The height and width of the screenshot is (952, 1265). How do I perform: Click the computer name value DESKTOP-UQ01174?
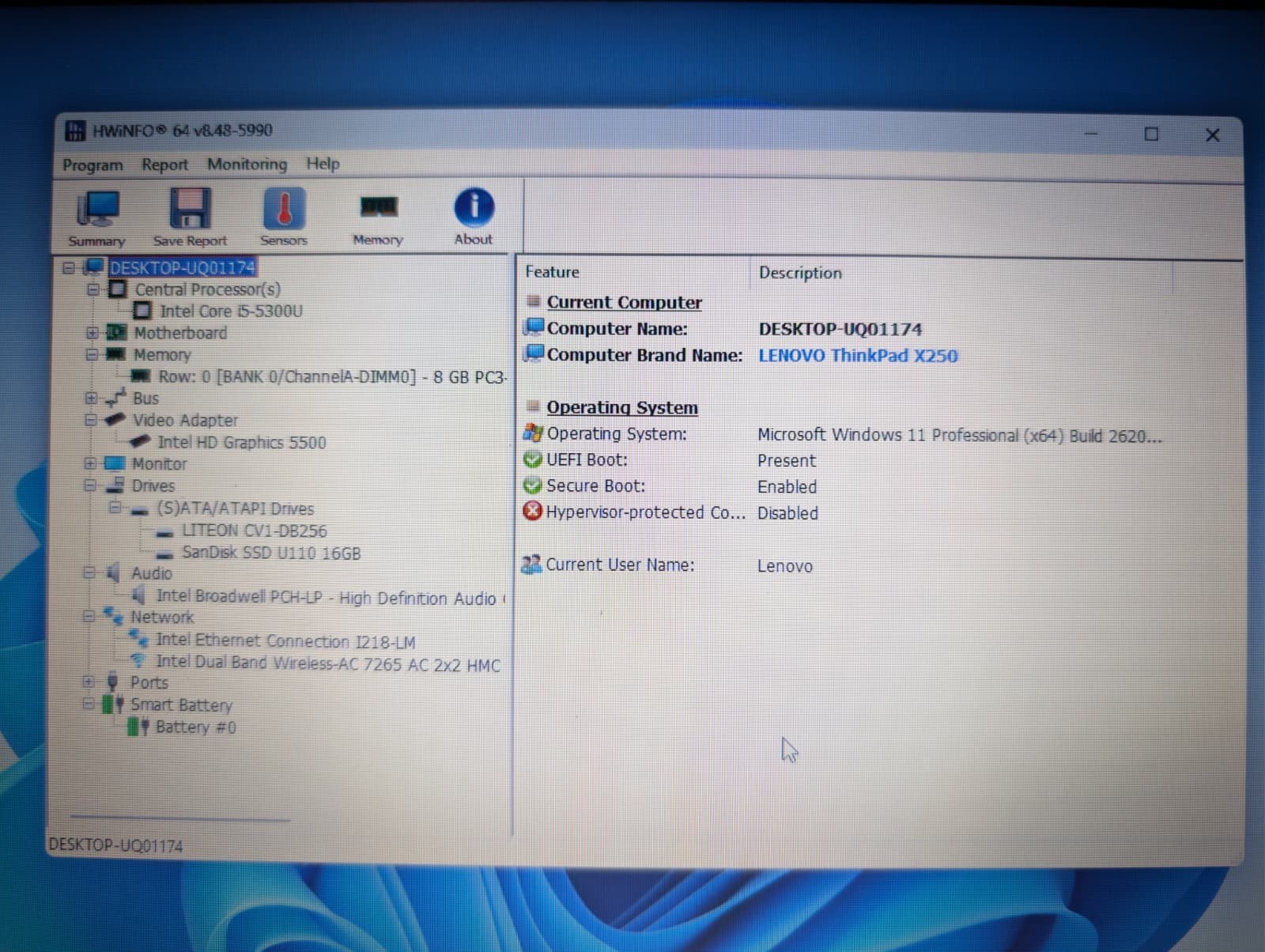pos(840,330)
